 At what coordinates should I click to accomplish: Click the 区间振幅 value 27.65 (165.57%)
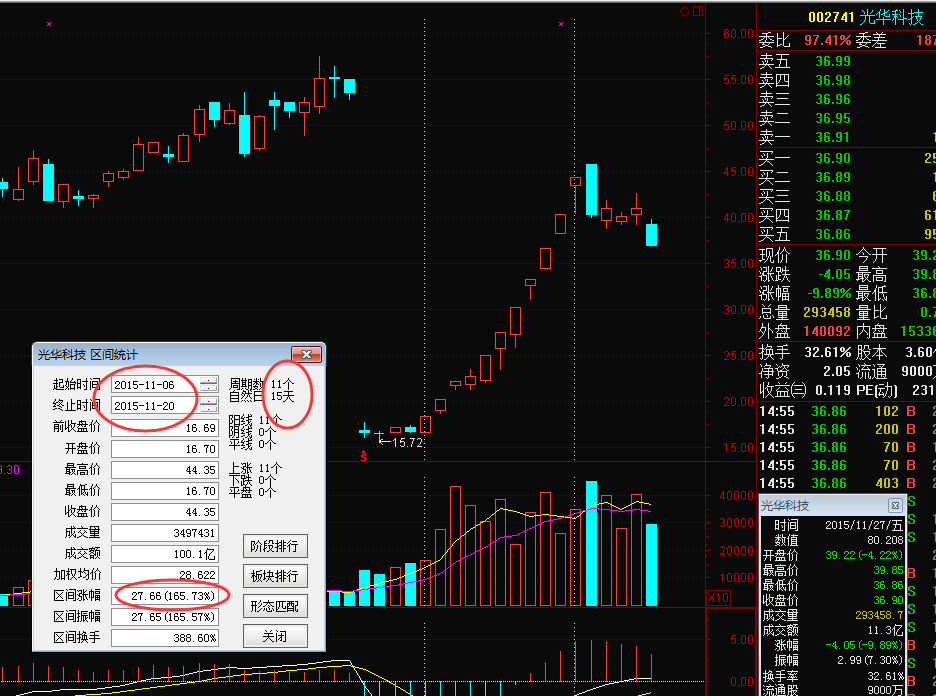click(165, 617)
